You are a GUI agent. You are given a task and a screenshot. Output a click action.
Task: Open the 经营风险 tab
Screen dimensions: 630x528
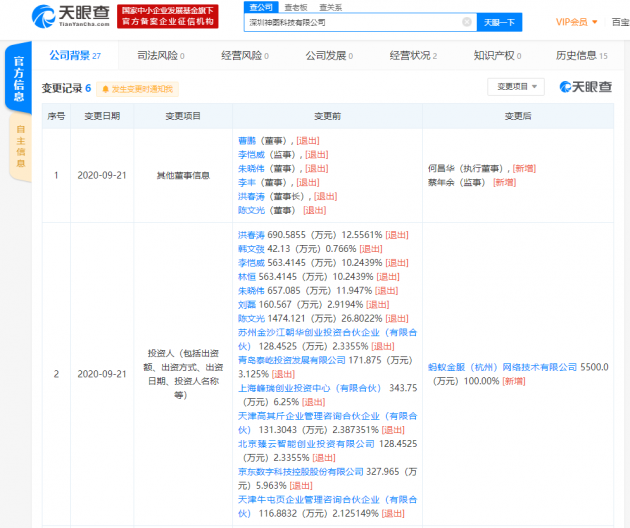click(x=245, y=55)
